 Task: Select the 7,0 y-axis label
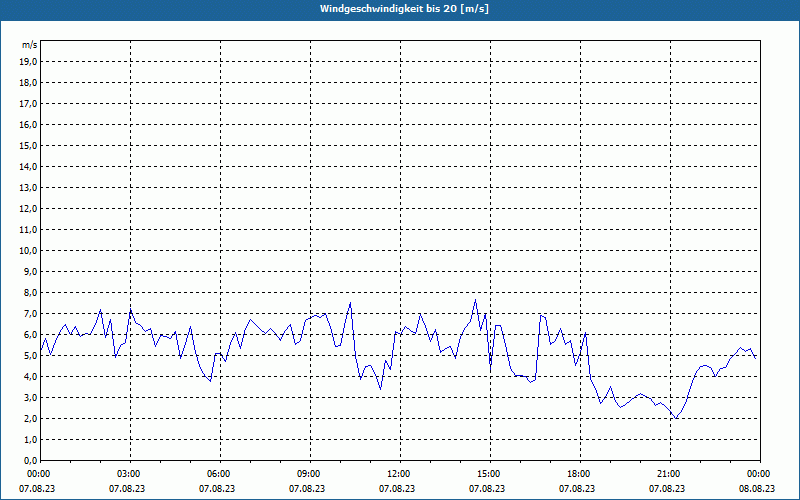coord(31,314)
